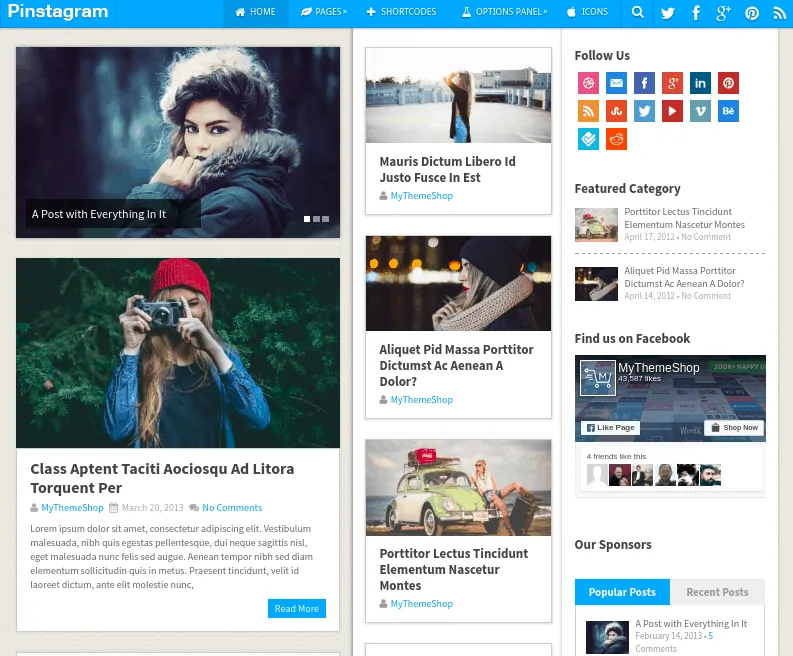
Task: Click the Read More button
Action: (297, 608)
